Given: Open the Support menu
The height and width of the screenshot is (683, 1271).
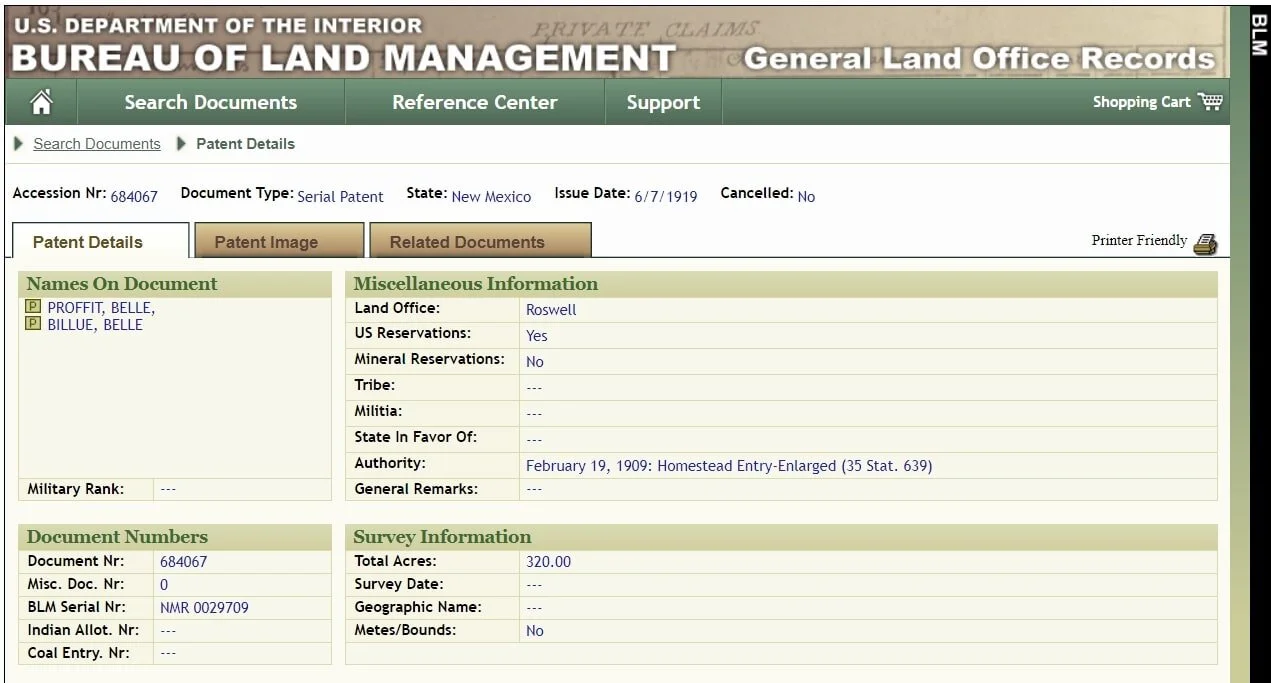Looking at the screenshot, I should pyautogui.click(x=663, y=102).
